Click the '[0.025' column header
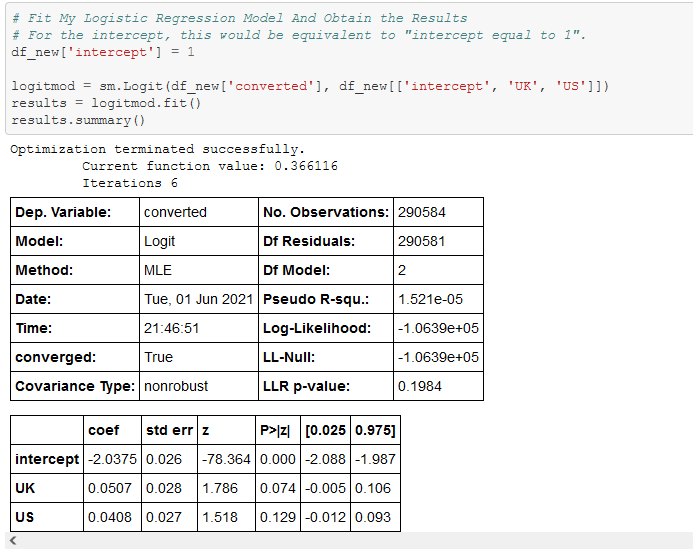 point(326,430)
